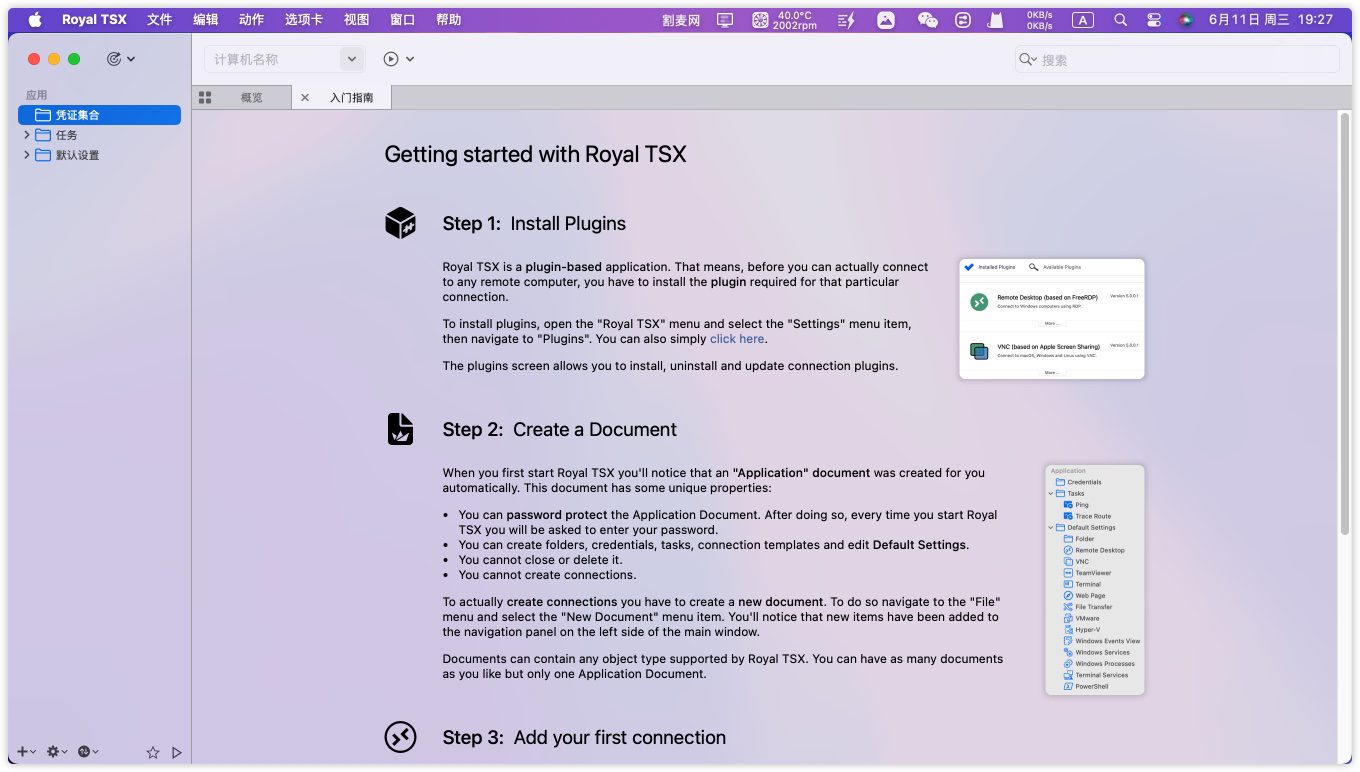Click the 任务 folder icon
The image size is (1360, 772).
[43, 135]
